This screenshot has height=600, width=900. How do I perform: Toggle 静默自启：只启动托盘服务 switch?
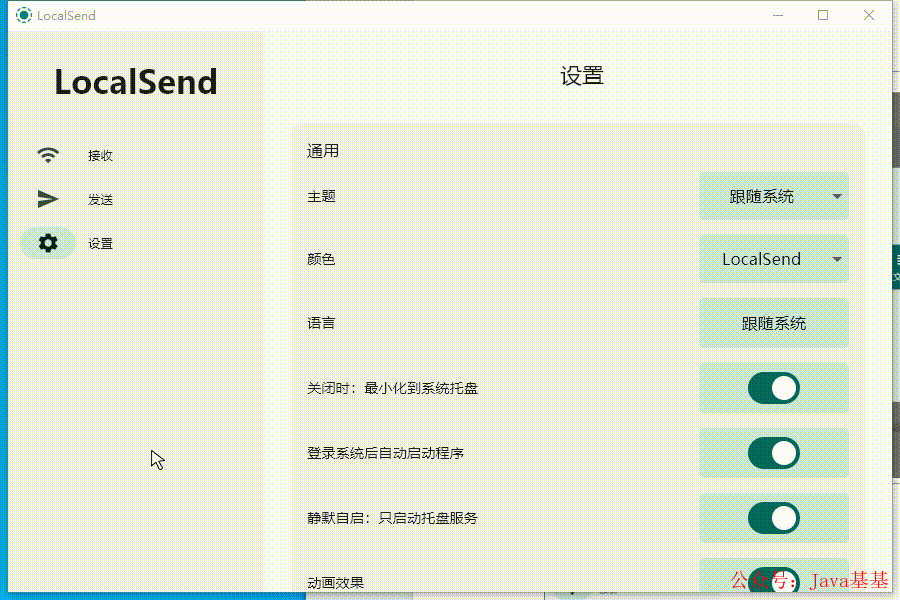pos(773,518)
